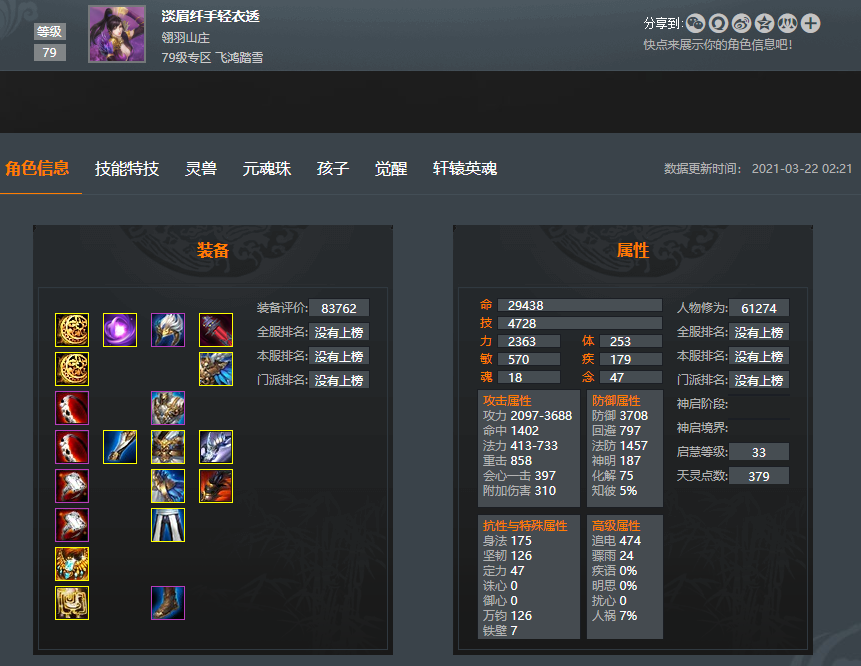
Task: Go to 觉醒 tab
Action: pyautogui.click(x=391, y=169)
